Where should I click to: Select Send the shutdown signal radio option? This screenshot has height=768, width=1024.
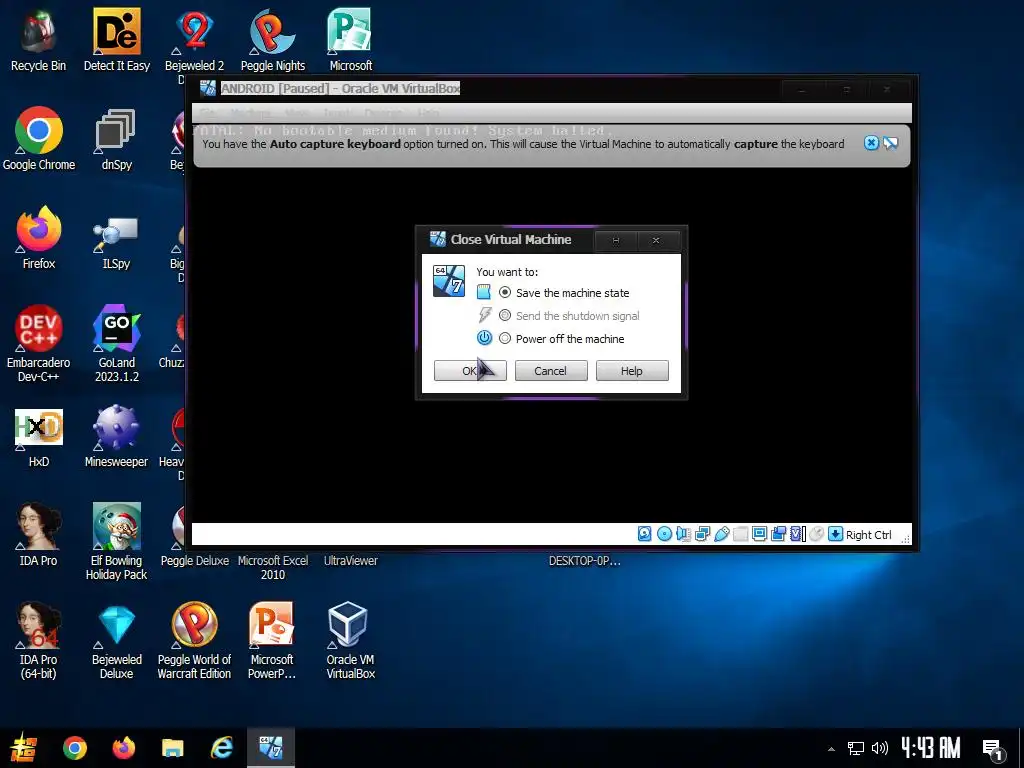click(x=505, y=315)
